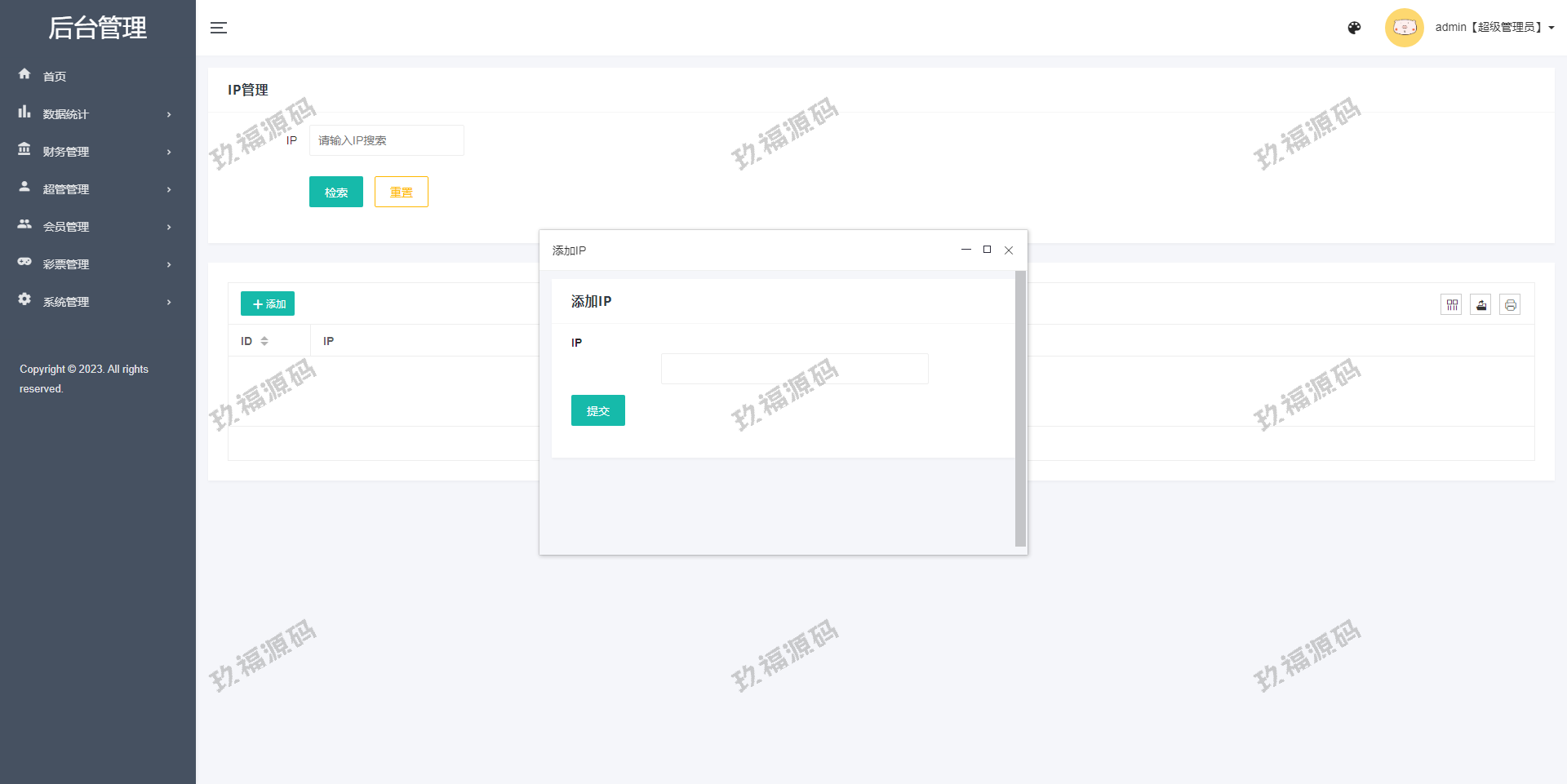Click the 提交 submit button

597,410
